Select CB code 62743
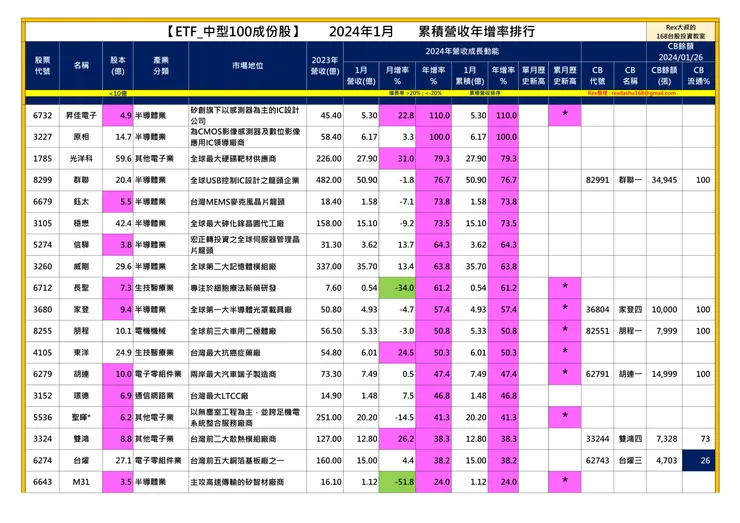 coord(597,460)
